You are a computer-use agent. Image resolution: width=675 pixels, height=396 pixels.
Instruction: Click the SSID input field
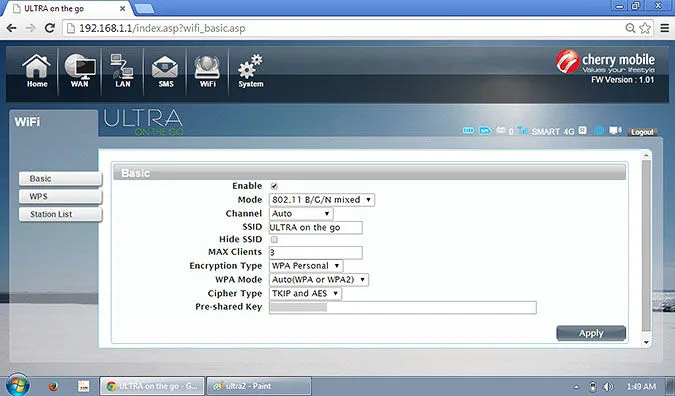click(316, 227)
